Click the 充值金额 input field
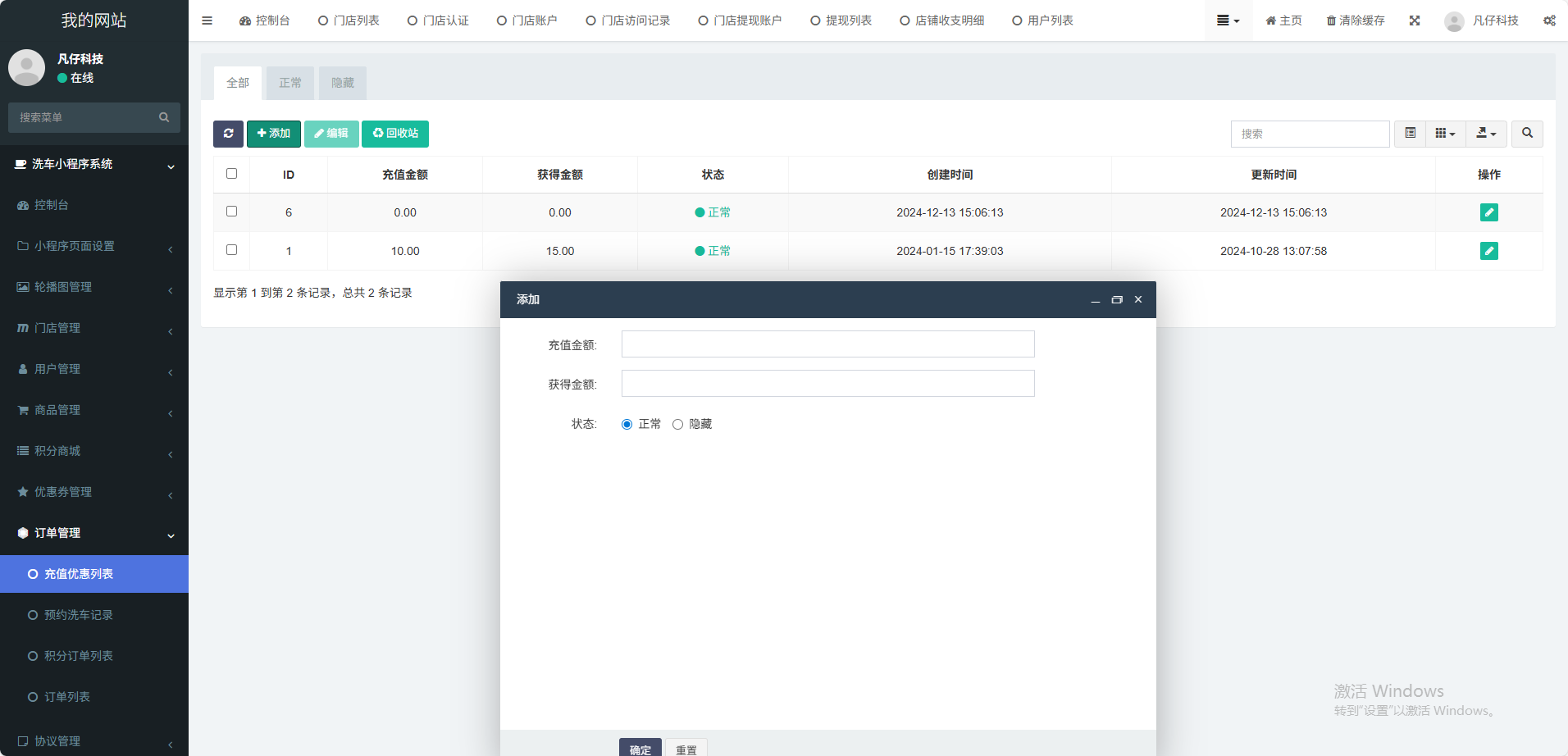Viewport: 1568px width, 756px height. pyautogui.click(x=827, y=344)
